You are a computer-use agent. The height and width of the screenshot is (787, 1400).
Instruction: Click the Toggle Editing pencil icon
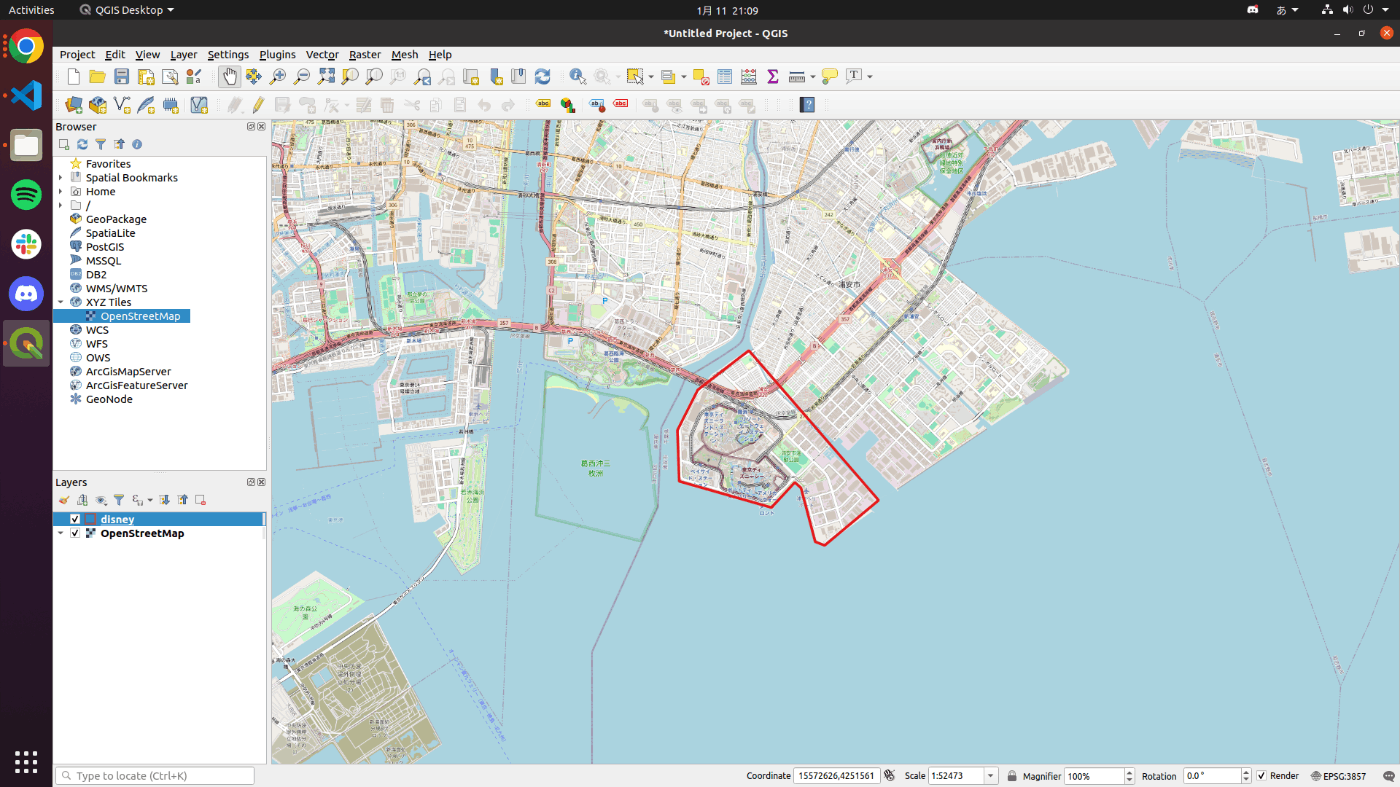click(x=258, y=104)
